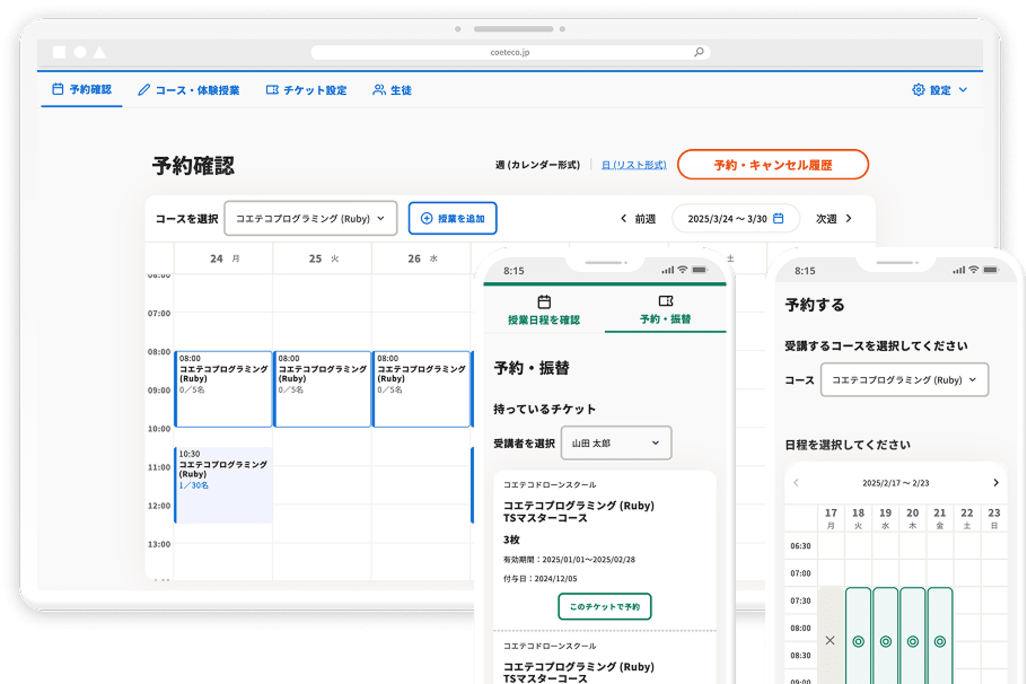Click the pencil icon for courses and trial lessons
Image resolution: width=1026 pixels, height=684 pixels.
pyautogui.click(x=144, y=90)
